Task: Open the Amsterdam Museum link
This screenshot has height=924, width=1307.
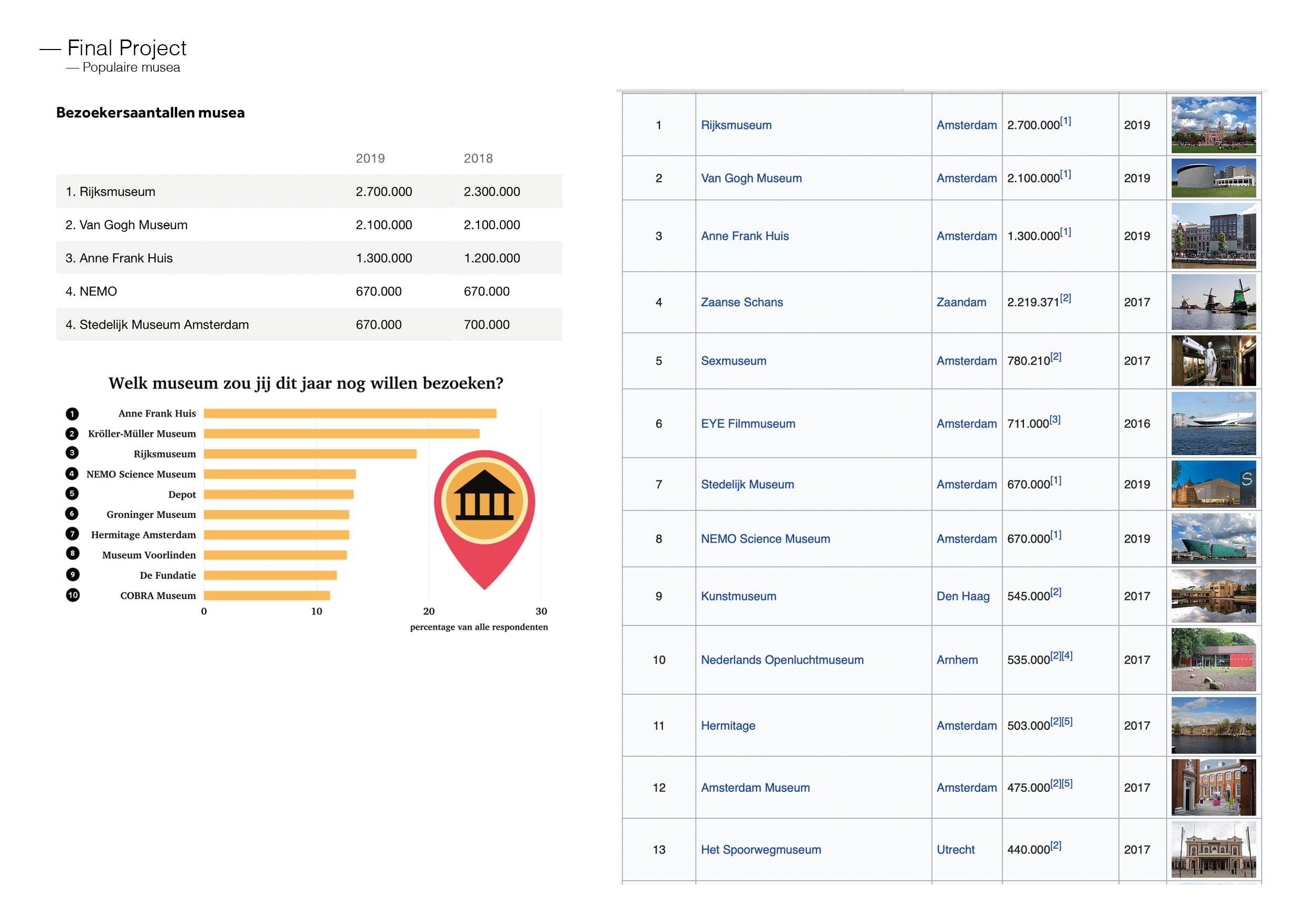Action: pyautogui.click(x=755, y=788)
